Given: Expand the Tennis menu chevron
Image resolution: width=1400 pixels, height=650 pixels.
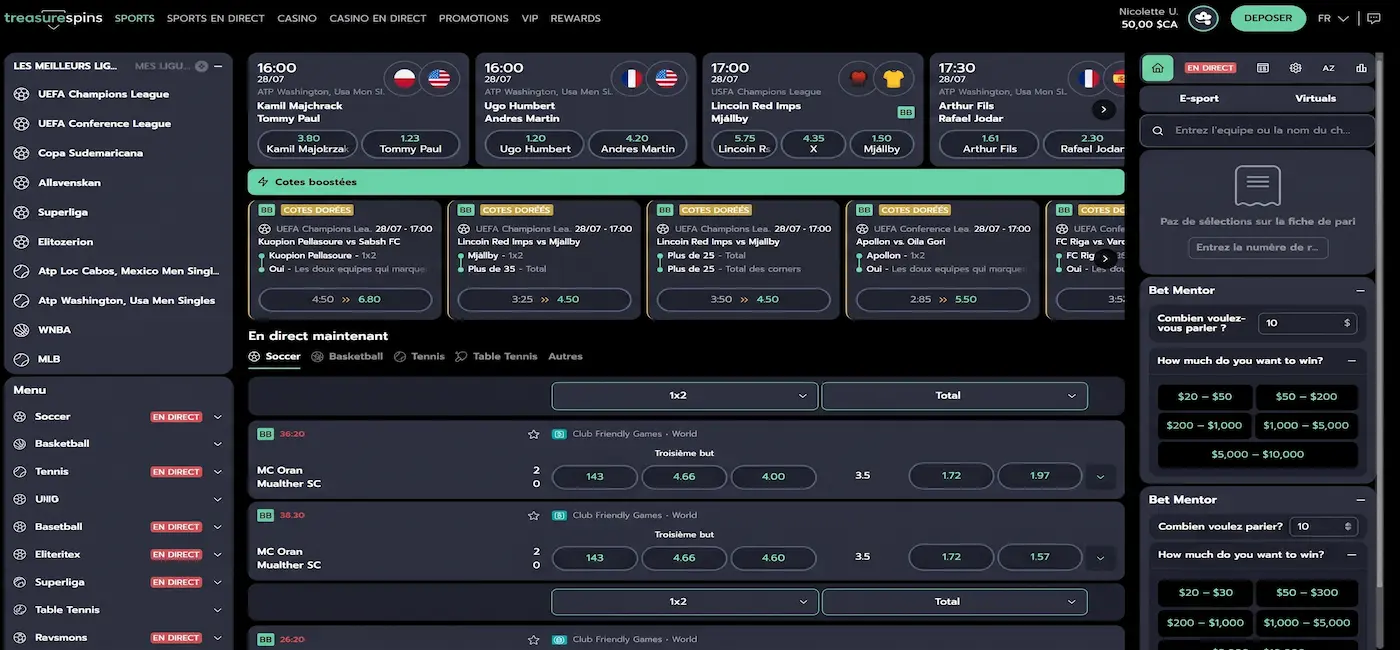Looking at the screenshot, I should point(218,472).
